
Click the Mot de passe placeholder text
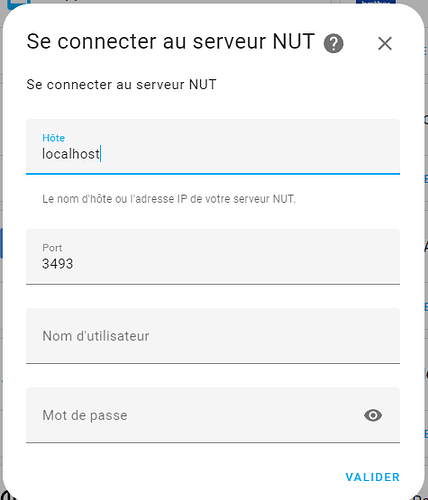(x=85, y=415)
